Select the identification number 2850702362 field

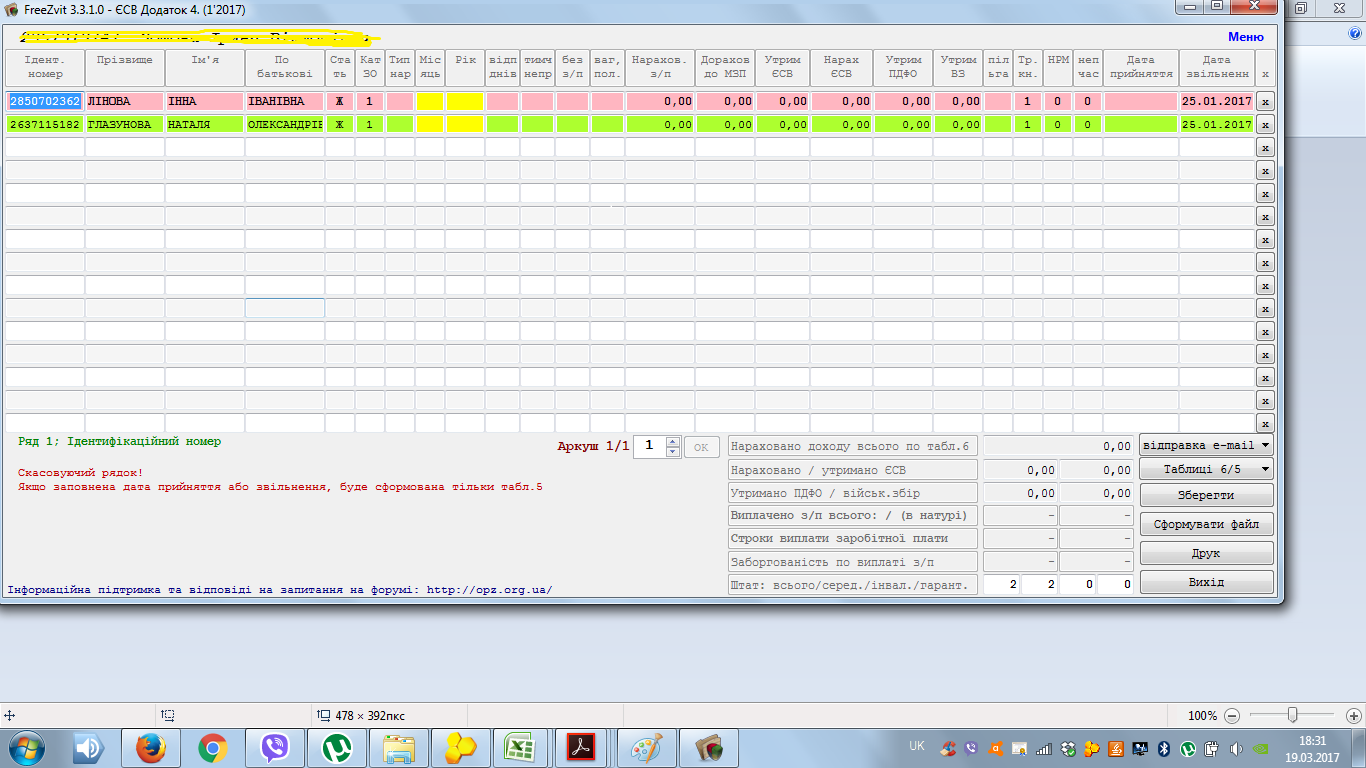tap(45, 102)
